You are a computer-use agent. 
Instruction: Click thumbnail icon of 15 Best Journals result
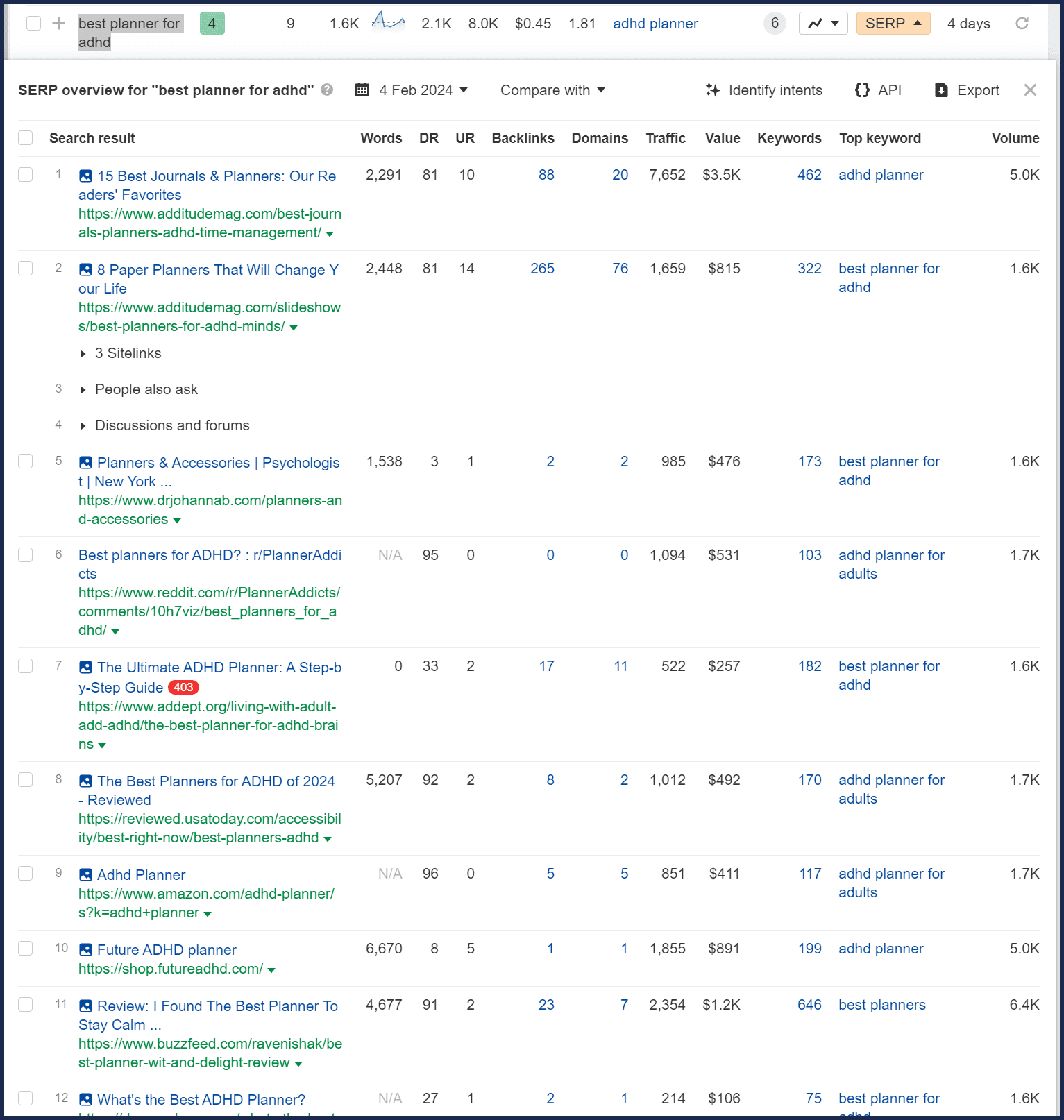85,176
